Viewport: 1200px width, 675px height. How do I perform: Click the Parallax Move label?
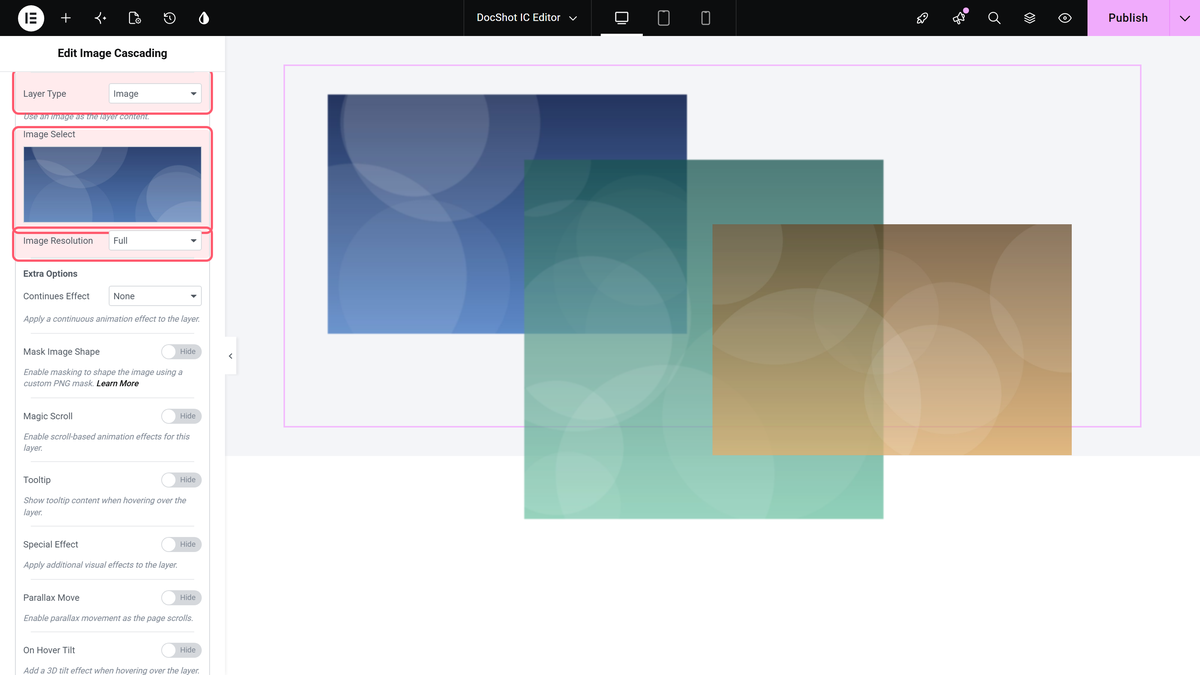51,597
